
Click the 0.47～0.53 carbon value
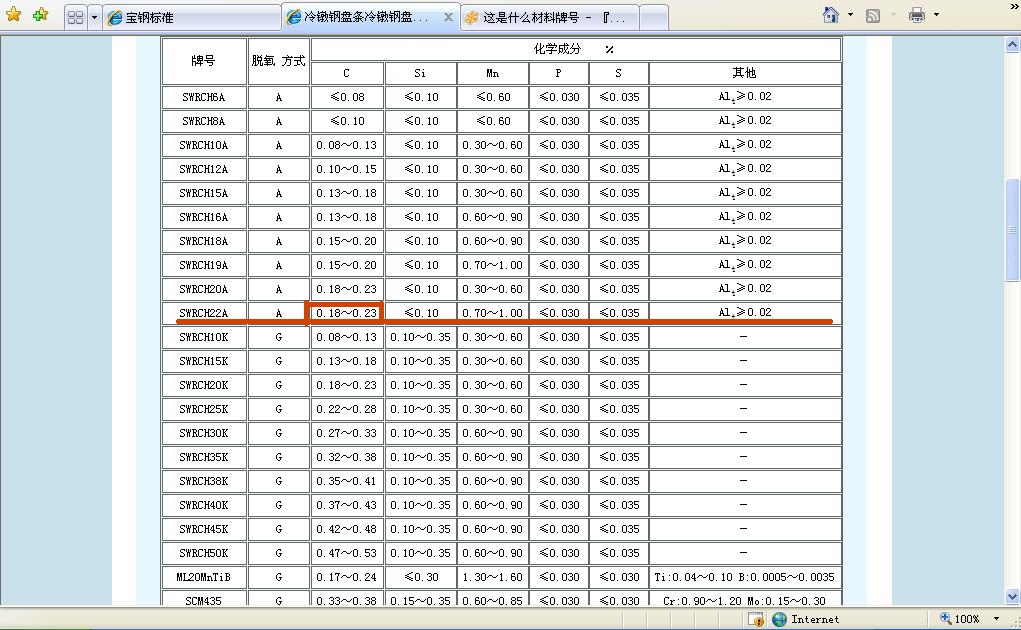346,553
